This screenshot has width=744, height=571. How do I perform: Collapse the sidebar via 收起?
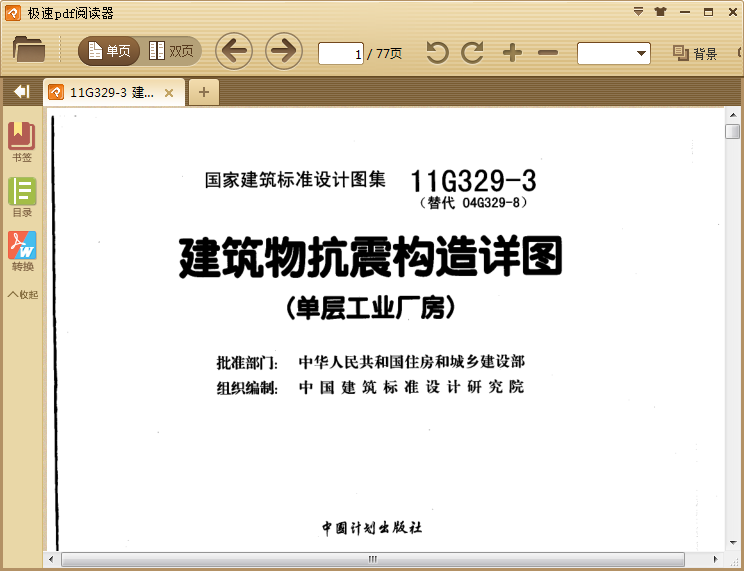(23, 295)
